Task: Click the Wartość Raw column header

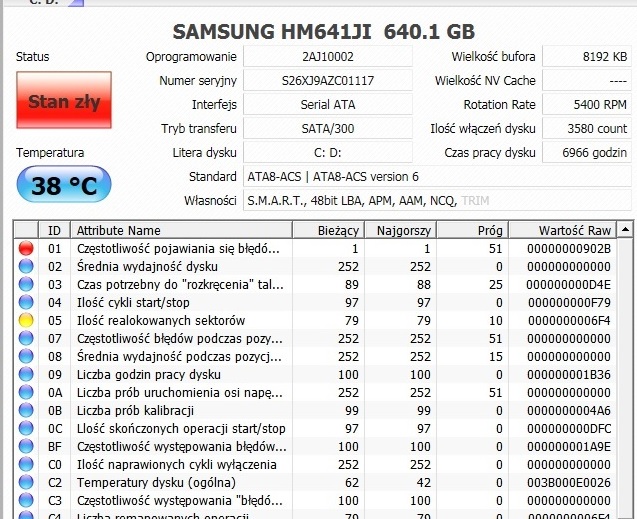Action: click(x=562, y=230)
